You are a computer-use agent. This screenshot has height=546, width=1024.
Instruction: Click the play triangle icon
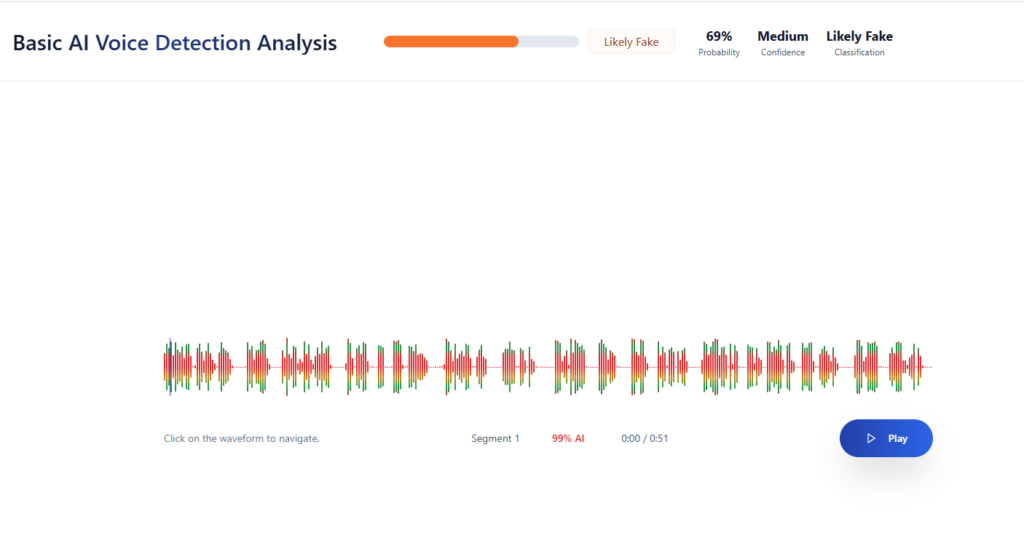coord(871,438)
